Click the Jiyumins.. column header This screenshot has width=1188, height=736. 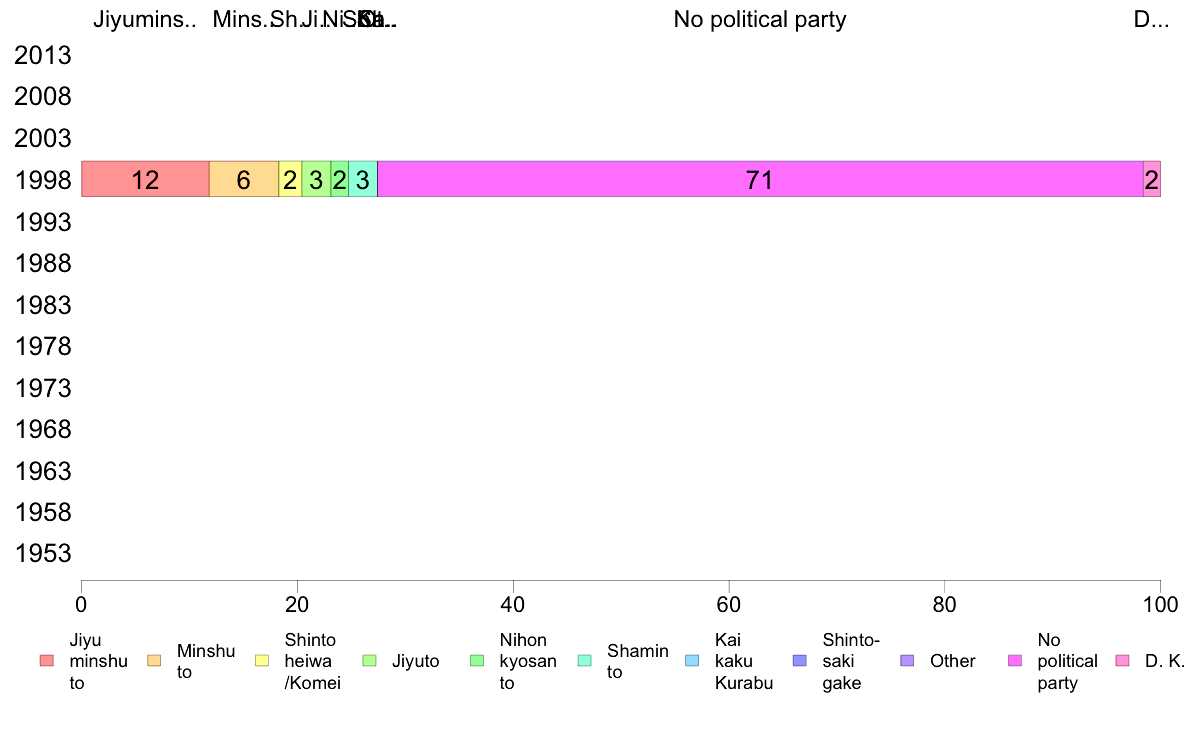click(x=145, y=20)
